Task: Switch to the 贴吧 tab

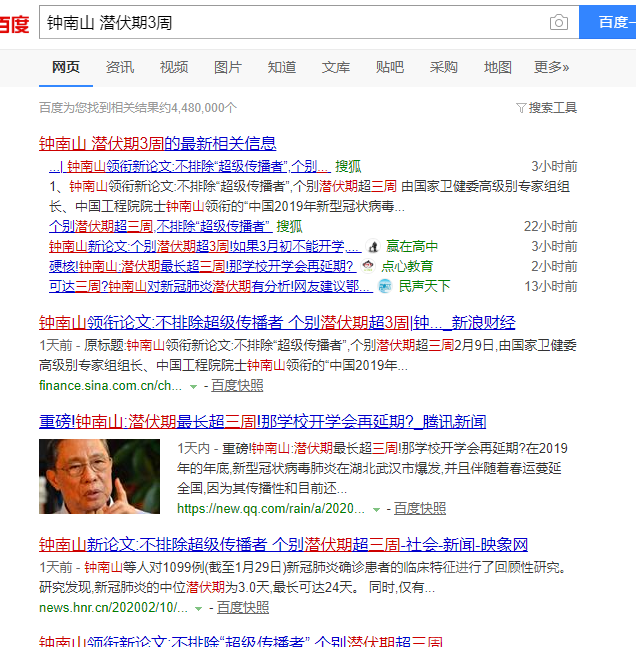Action: tap(390, 67)
